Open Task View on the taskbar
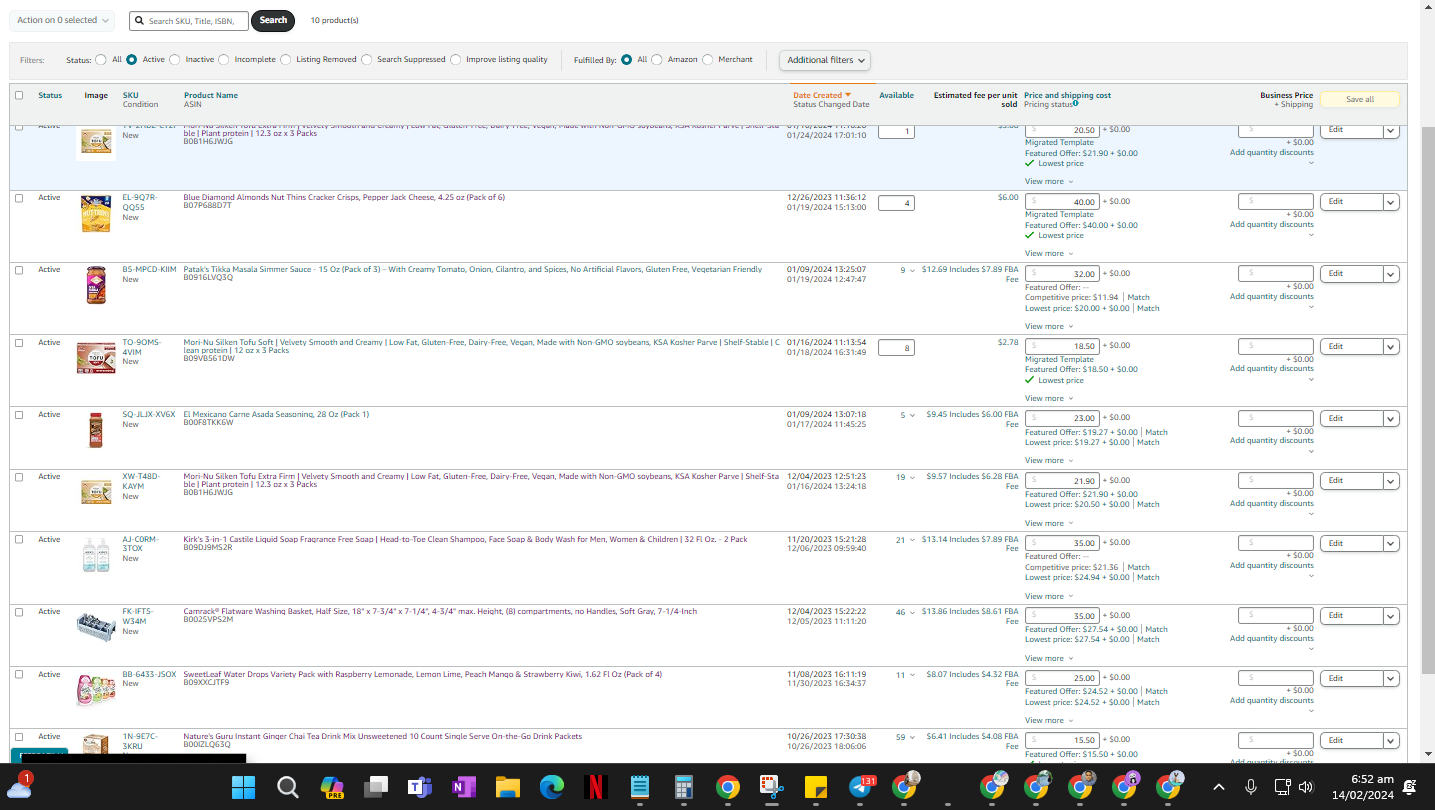Screen dimensions: 1435x810 376,788
